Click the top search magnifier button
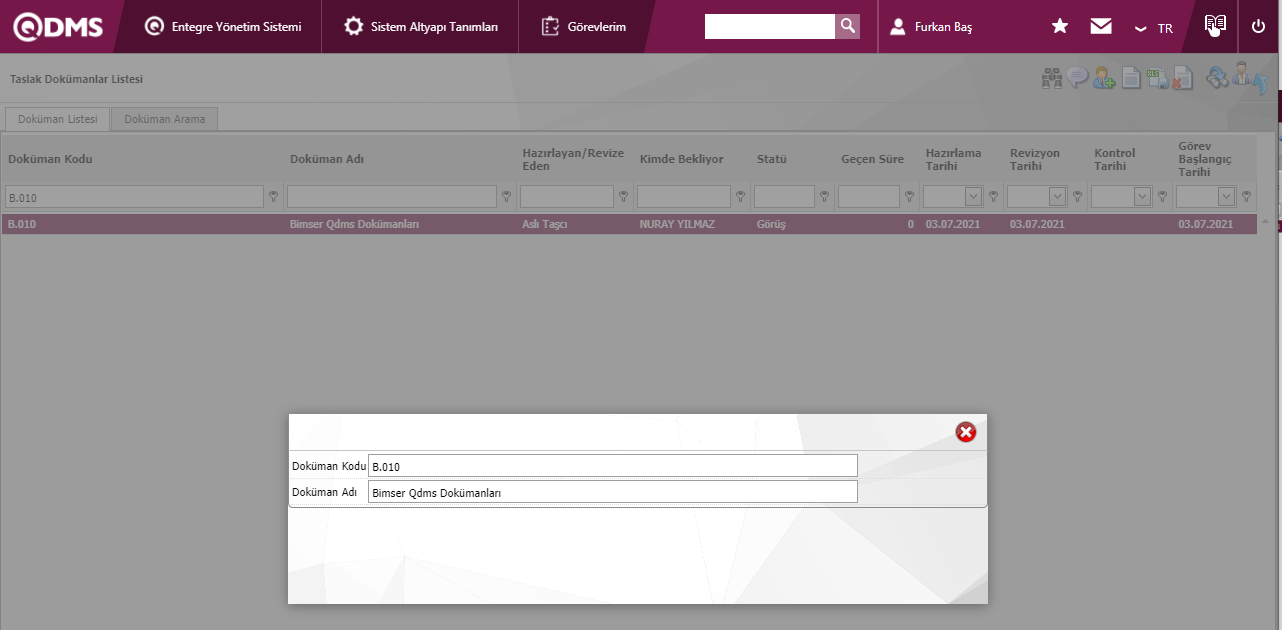 coord(847,26)
